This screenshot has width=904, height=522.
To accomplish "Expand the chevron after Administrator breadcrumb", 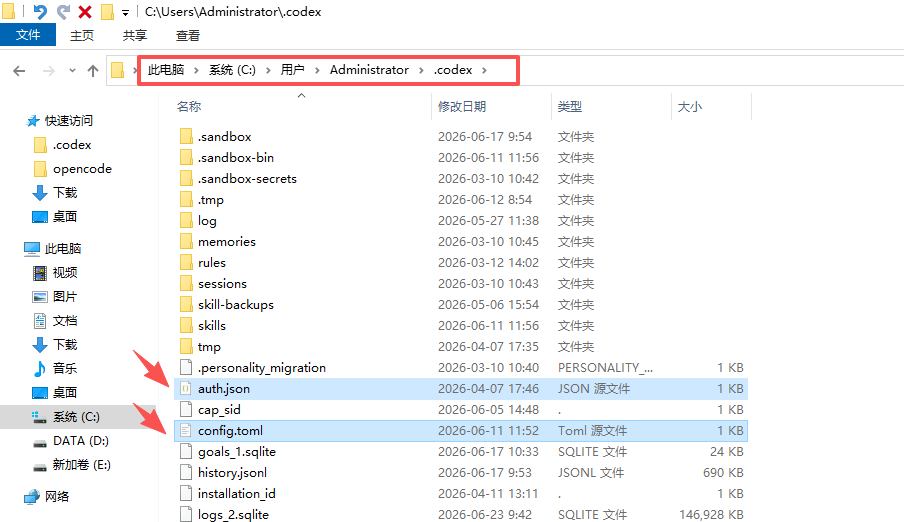I will (421, 70).
